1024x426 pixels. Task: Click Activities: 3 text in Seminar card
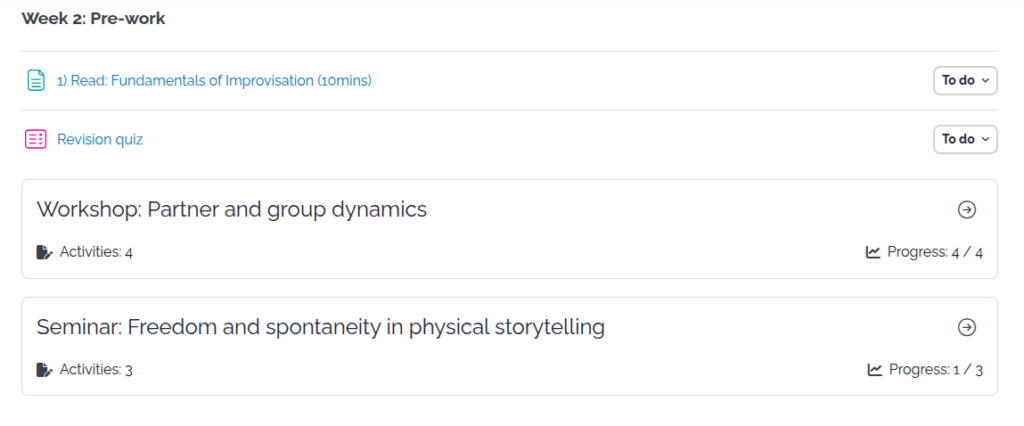click(x=96, y=370)
